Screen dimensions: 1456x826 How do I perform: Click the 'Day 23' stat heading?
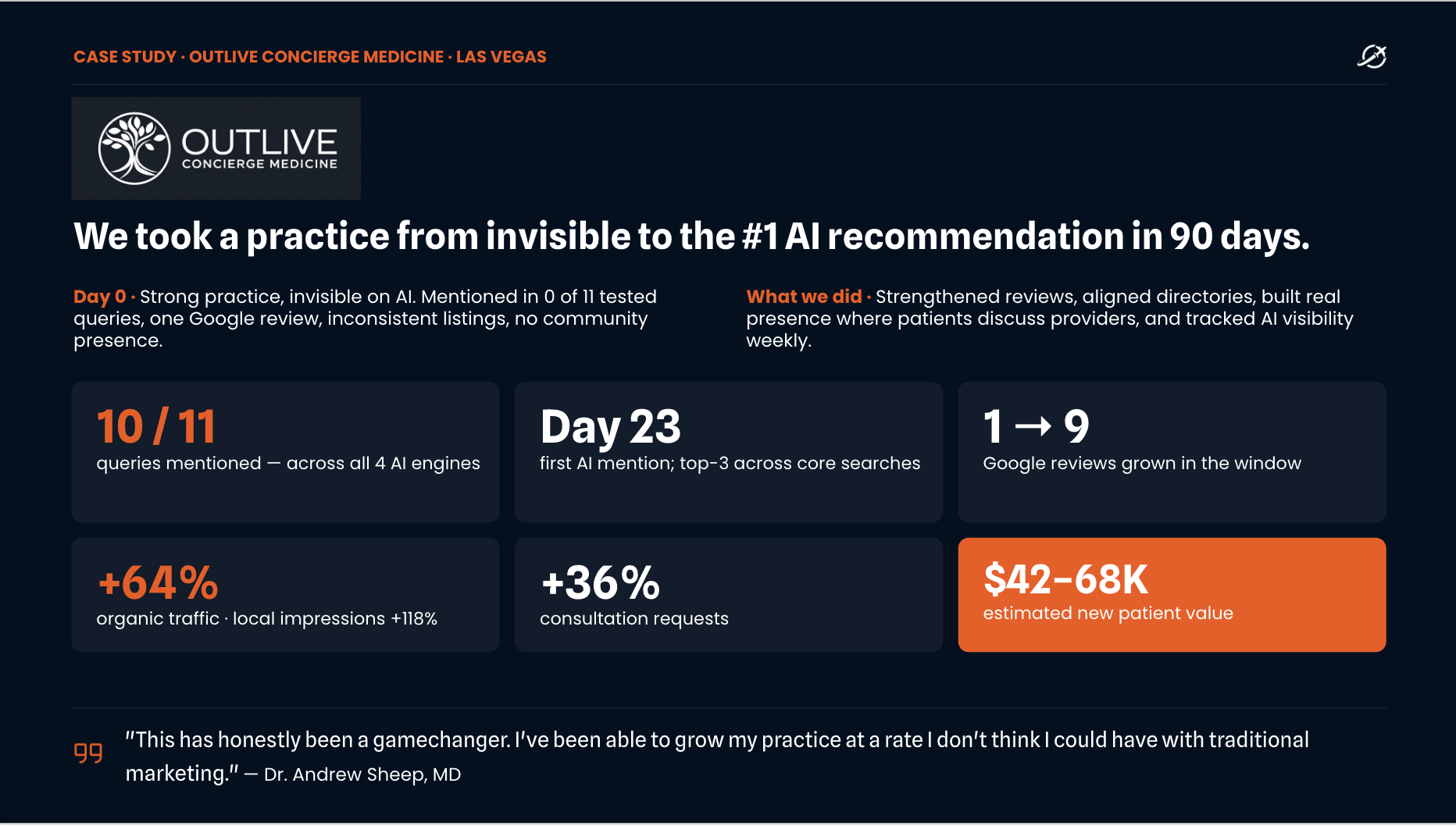point(610,427)
